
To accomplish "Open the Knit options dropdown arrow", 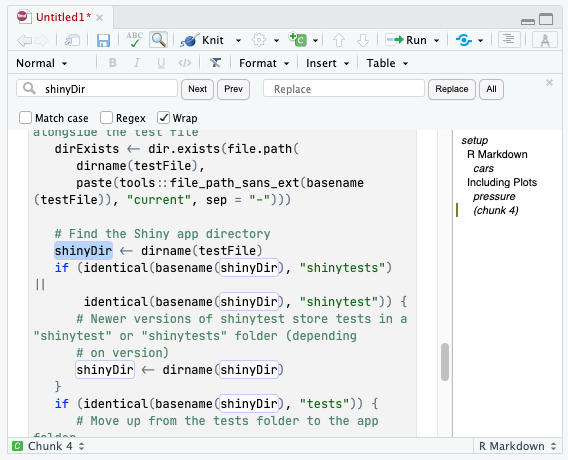I will coord(238,41).
